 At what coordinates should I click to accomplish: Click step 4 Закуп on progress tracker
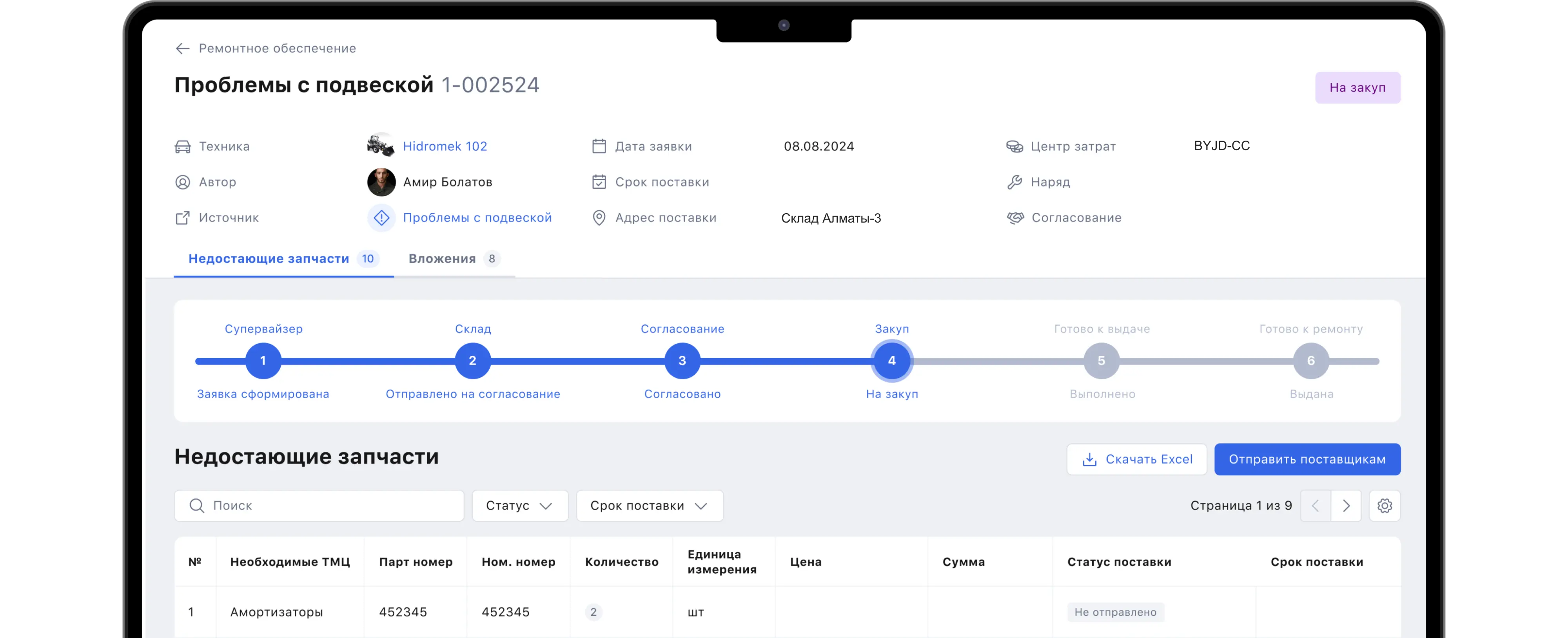[892, 361]
